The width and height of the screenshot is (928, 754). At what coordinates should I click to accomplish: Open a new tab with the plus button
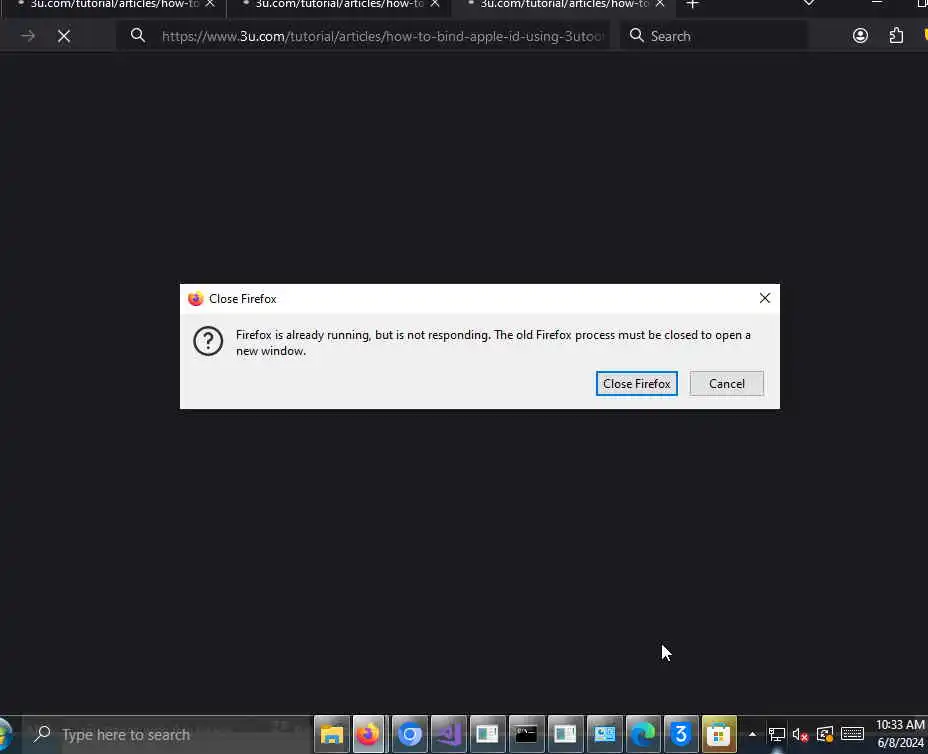click(692, 4)
